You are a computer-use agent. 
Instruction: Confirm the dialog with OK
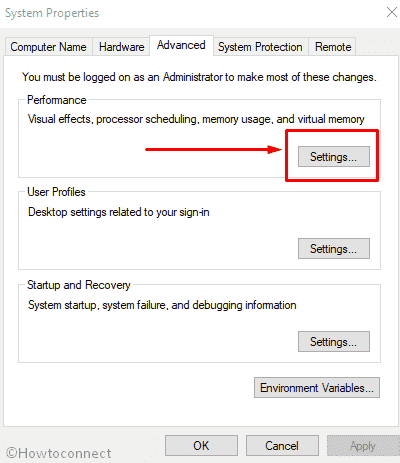click(201, 446)
